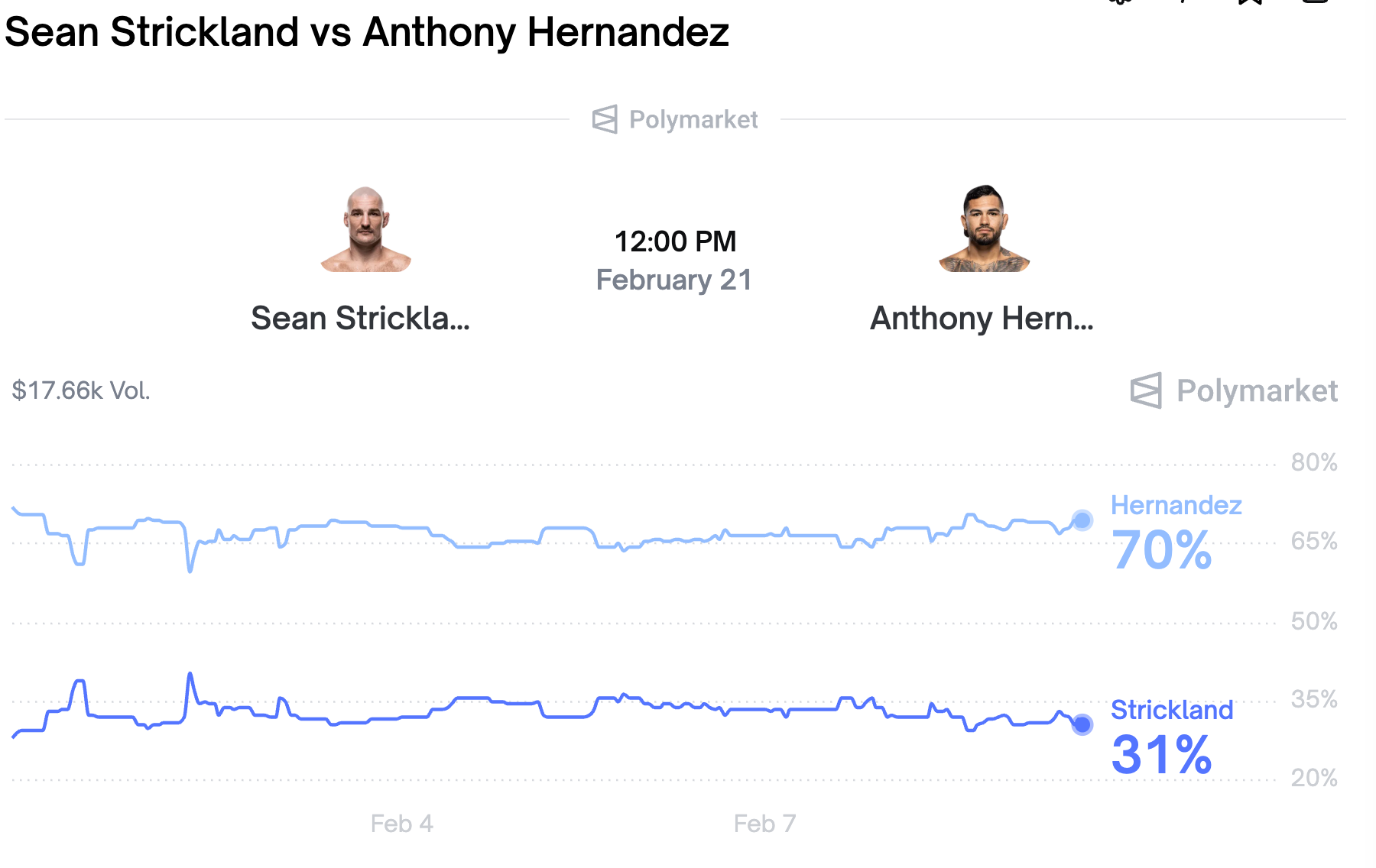Click the Feb 7 axis label
The height and width of the screenshot is (868, 1376).
click(x=764, y=824)
